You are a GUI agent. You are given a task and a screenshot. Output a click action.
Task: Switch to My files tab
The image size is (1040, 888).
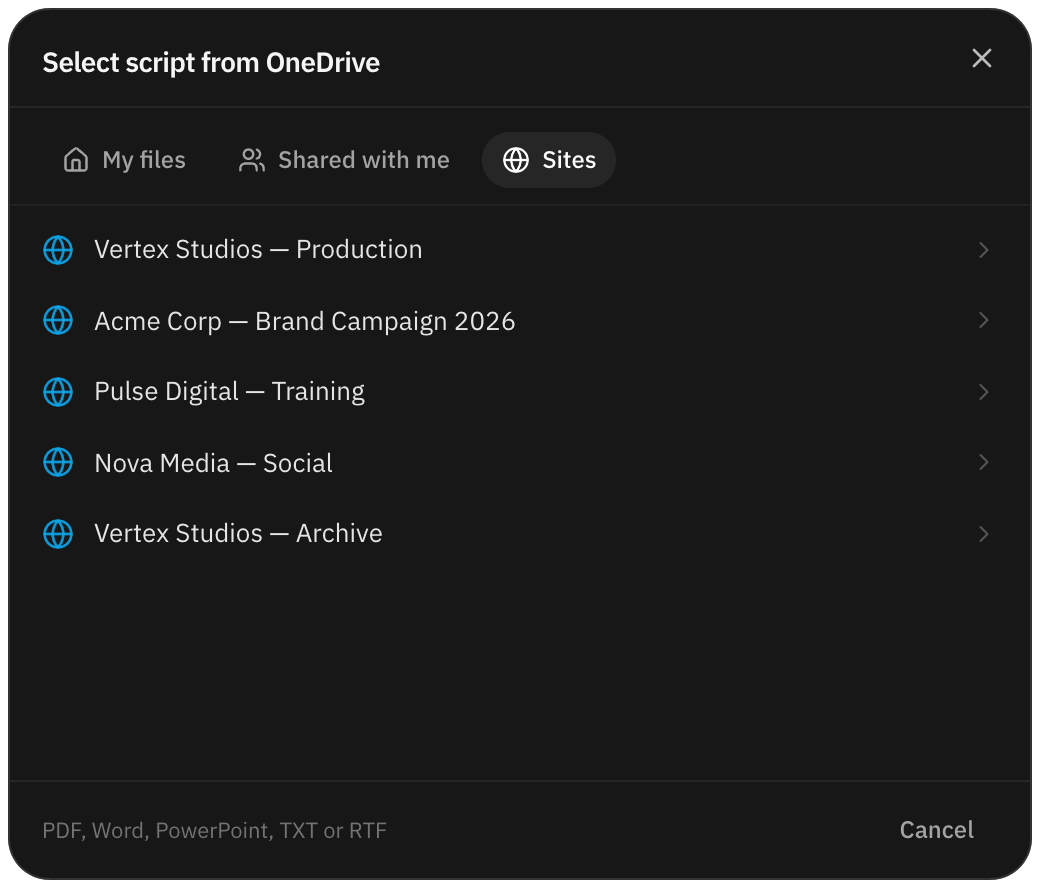tap(124, 160)
